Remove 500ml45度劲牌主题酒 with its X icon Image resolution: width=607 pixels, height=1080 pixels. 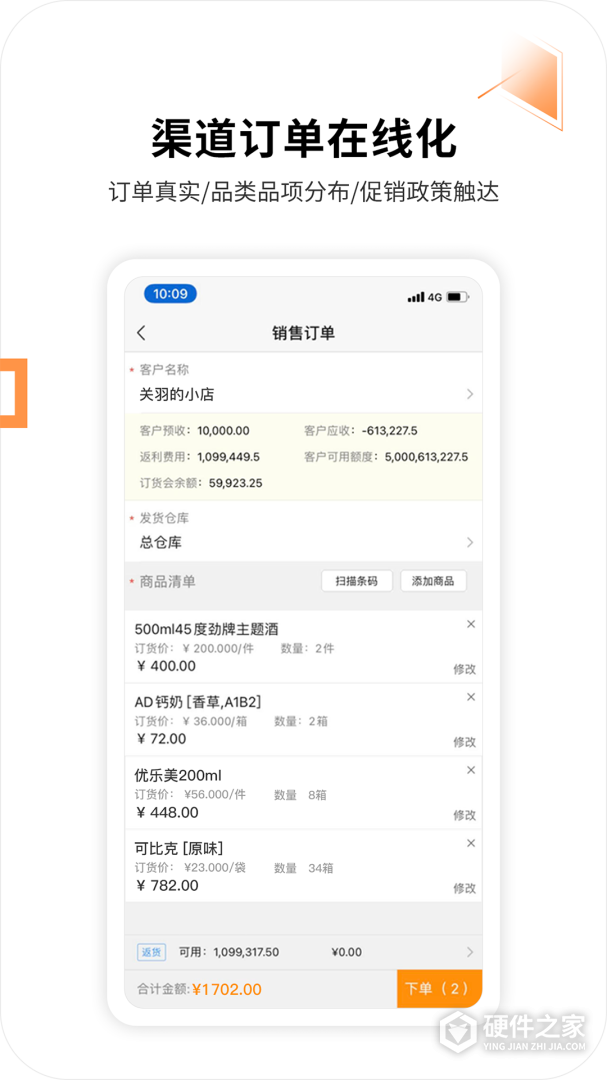[x=471, y=624]
